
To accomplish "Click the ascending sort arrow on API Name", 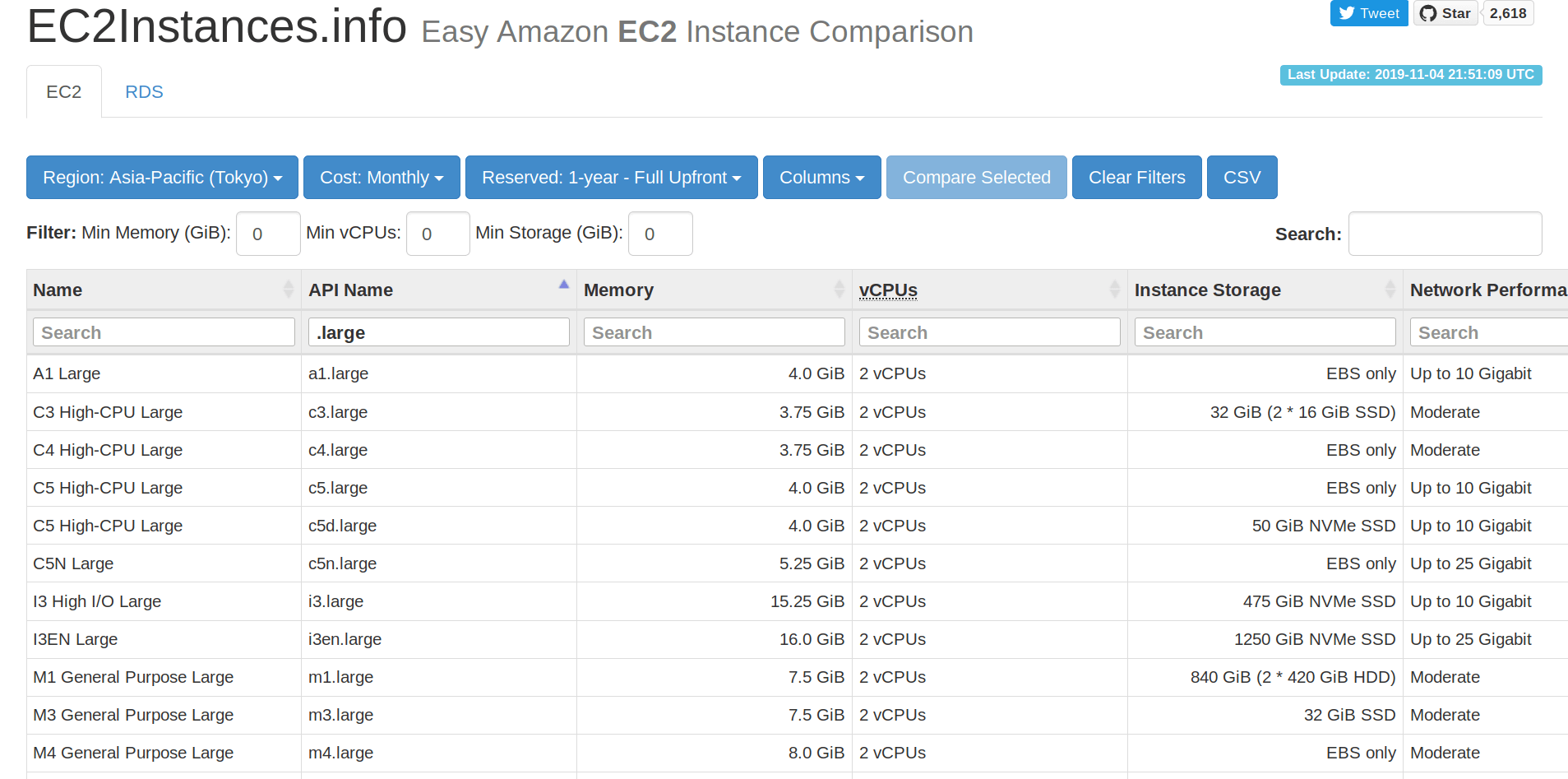I will pyautogui.click(x=564, y=283).
